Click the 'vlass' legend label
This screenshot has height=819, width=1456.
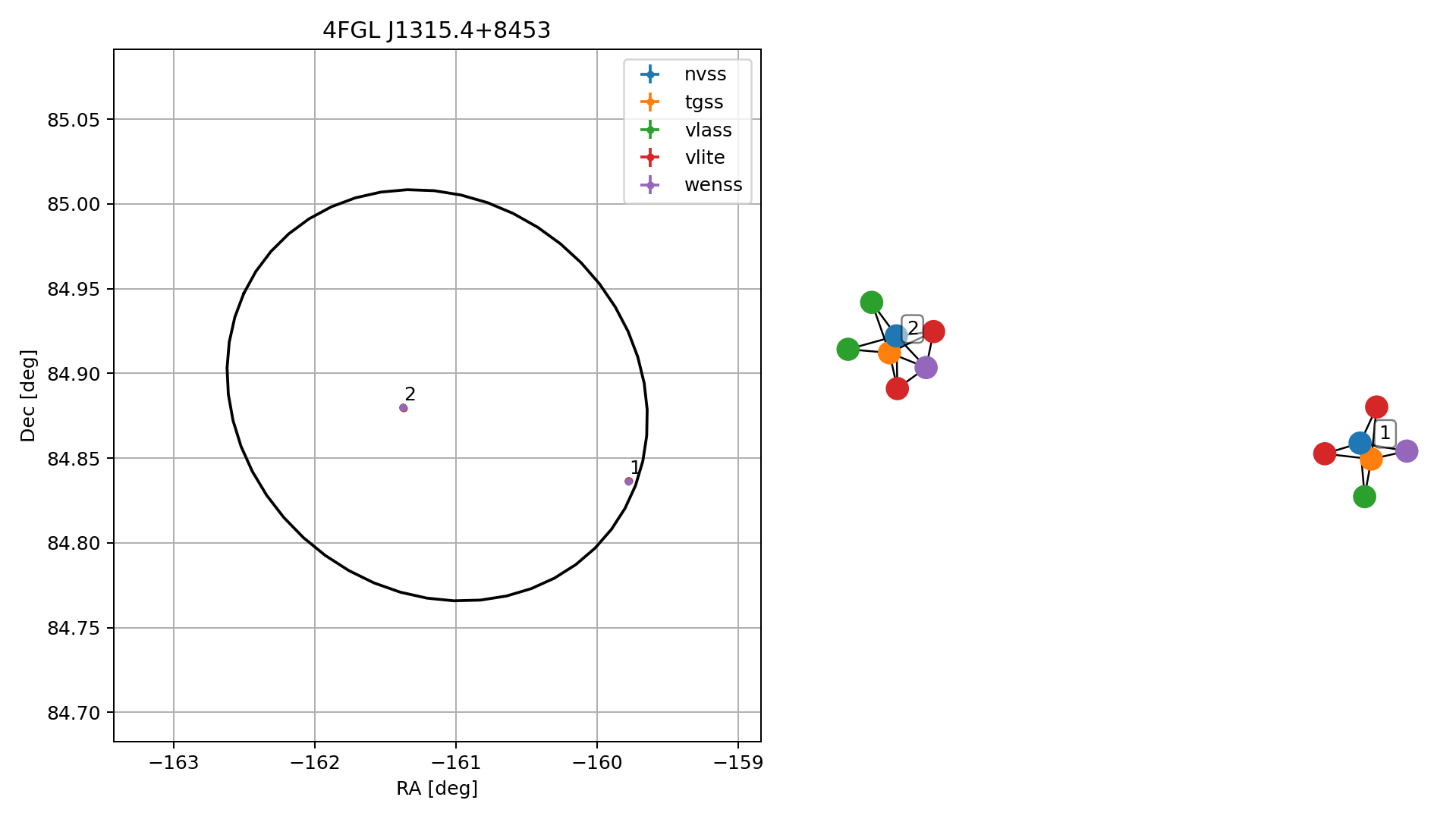[x=709, y=130]
